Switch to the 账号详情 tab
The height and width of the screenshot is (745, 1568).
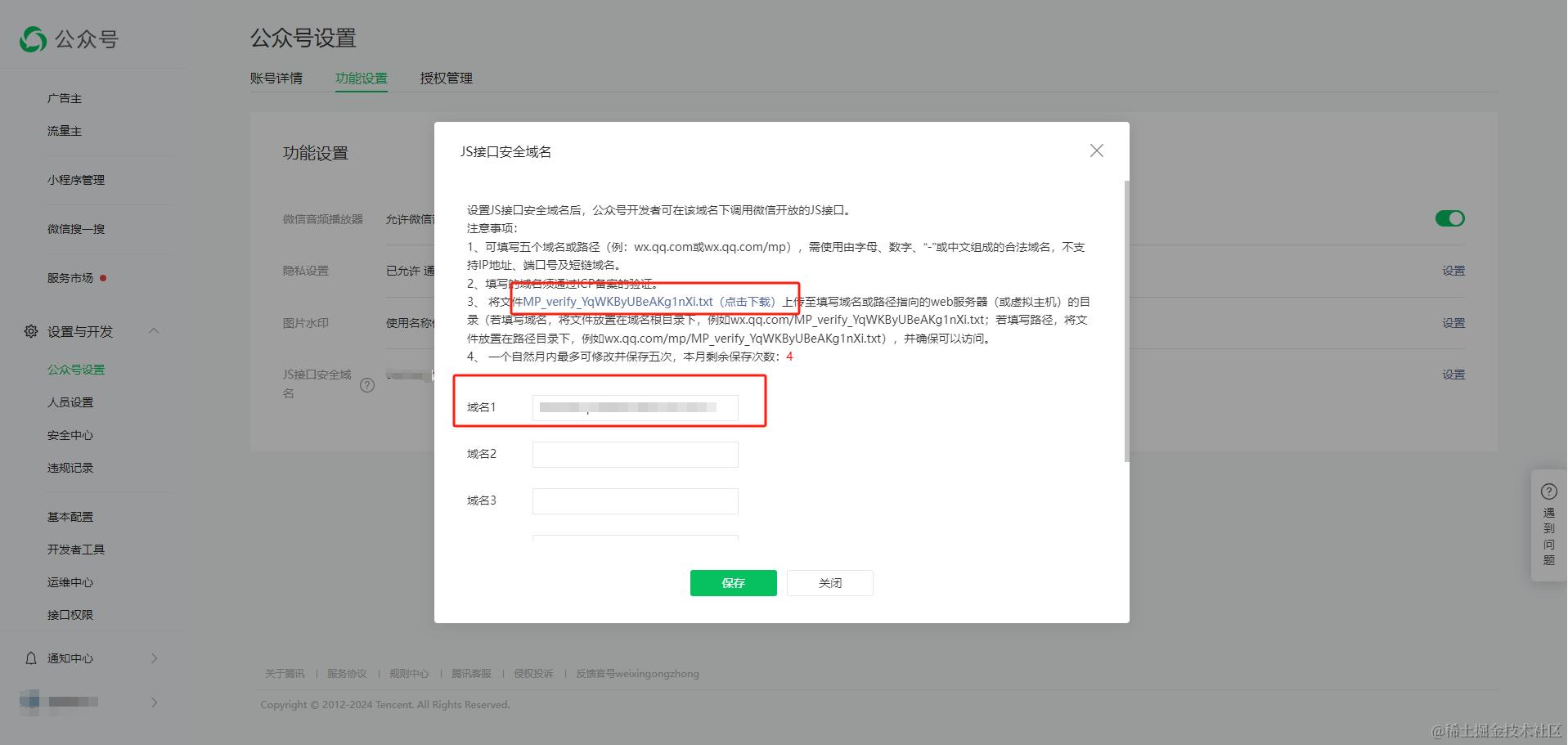click(276, 79)
